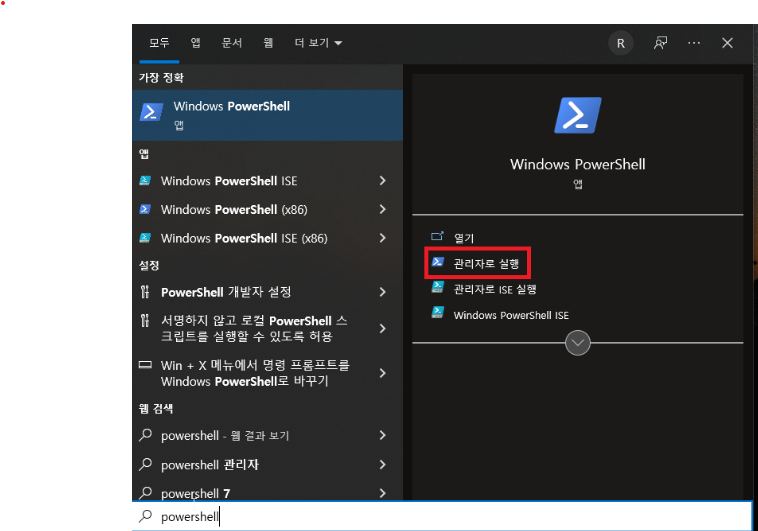
Task: Click the 관리자로 실행 PowerShell icon
Action: click(x=437, y=262)
